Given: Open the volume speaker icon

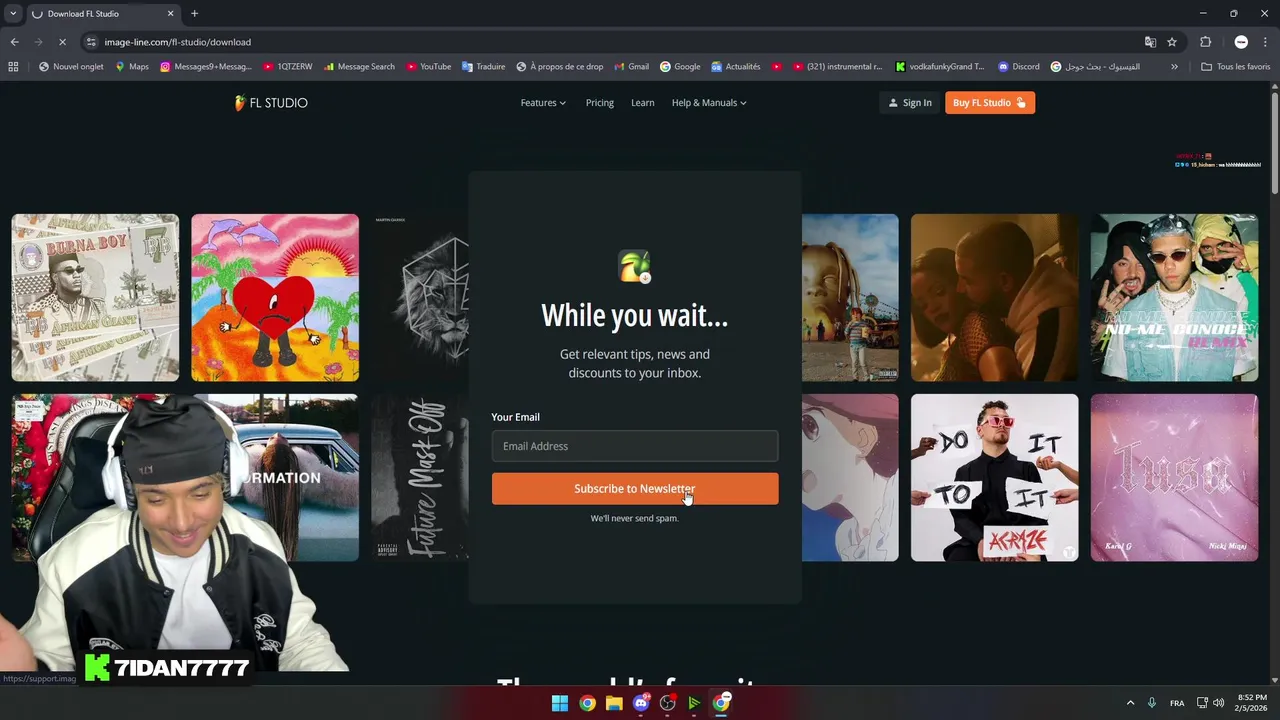Looking at the screenshot, I should tap(1219, 703).
